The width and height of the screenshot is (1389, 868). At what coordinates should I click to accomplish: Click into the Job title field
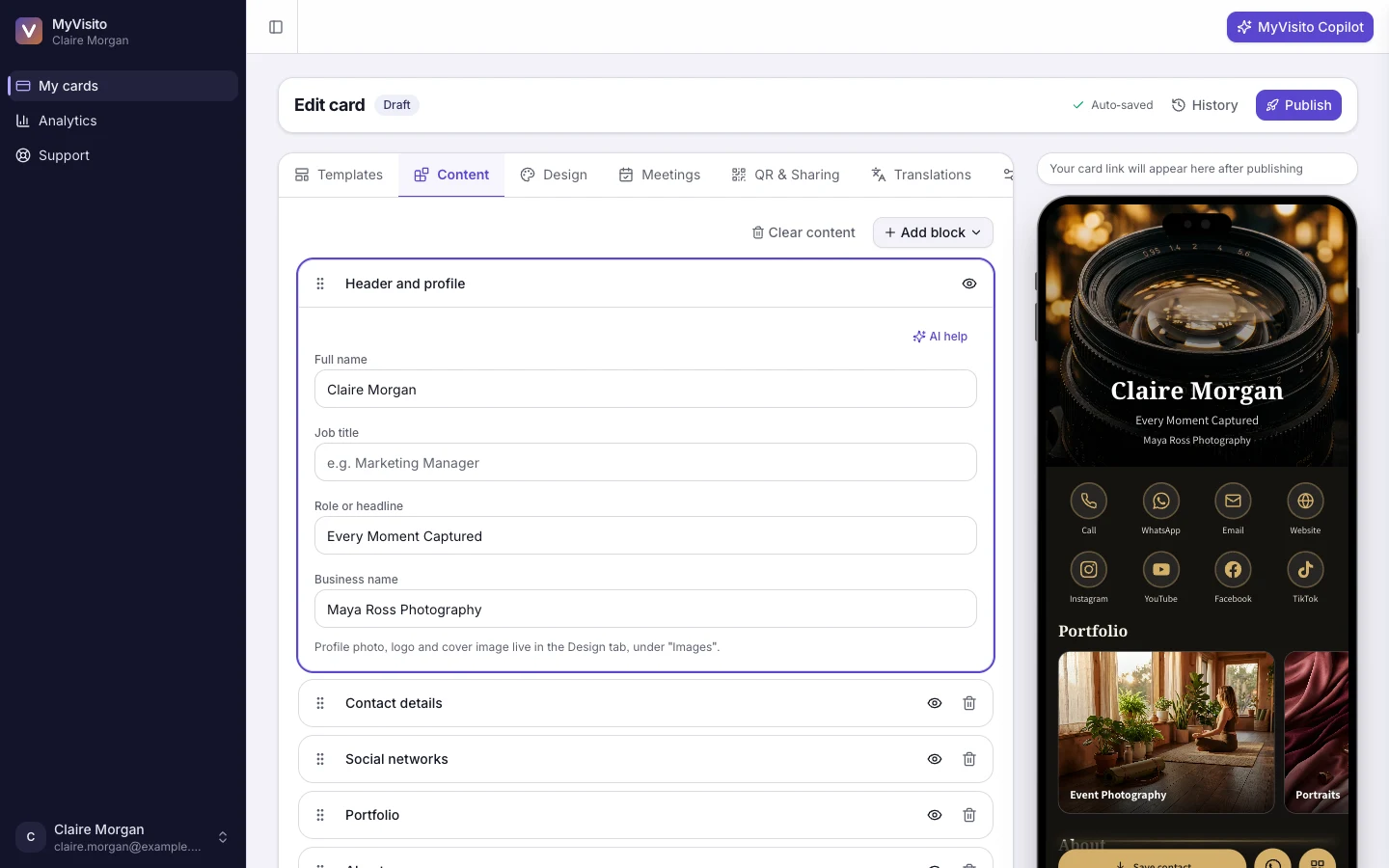coord(645,463)
